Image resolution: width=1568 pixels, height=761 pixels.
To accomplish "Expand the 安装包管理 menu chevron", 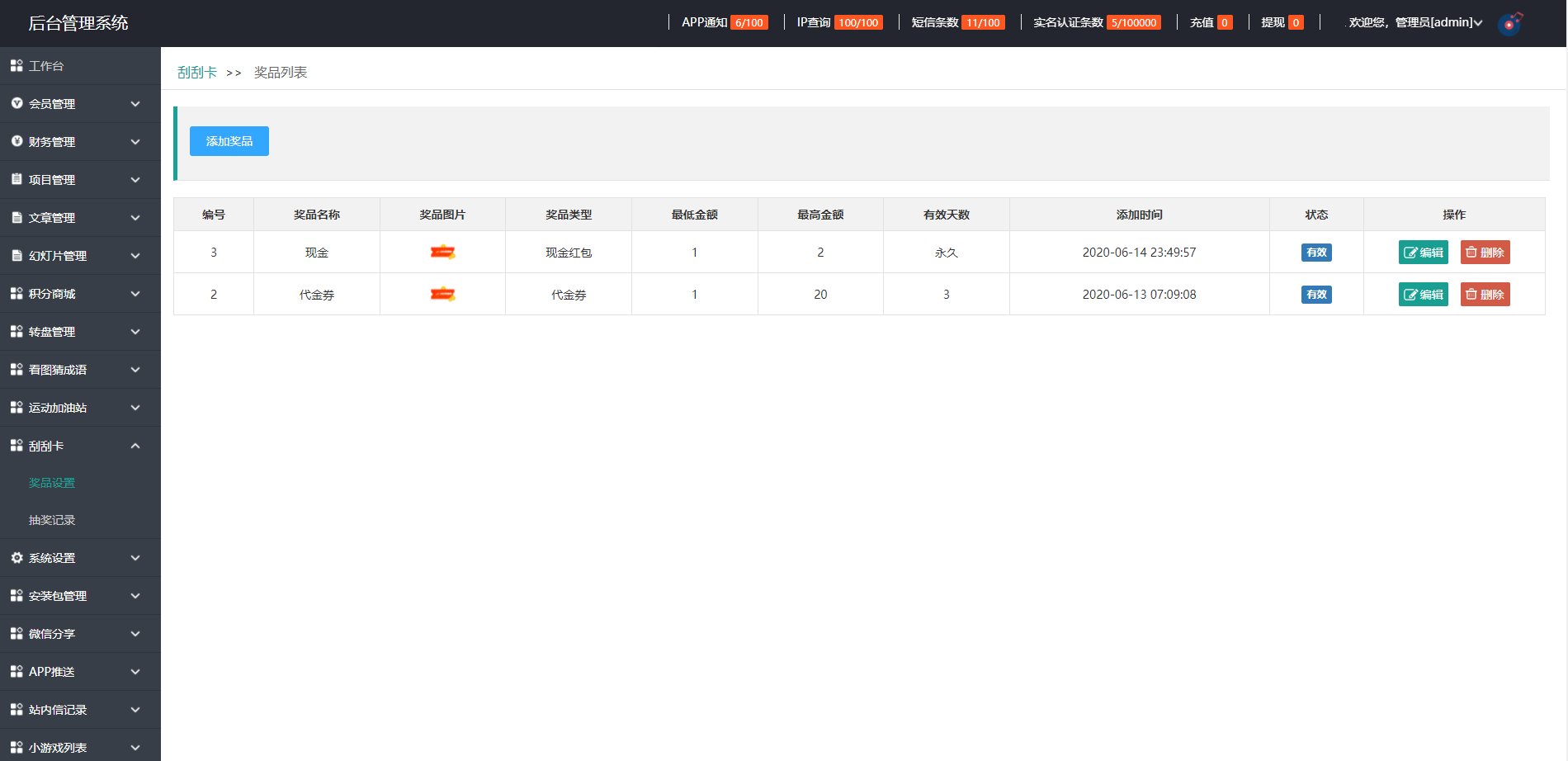I will coord(135,596).
